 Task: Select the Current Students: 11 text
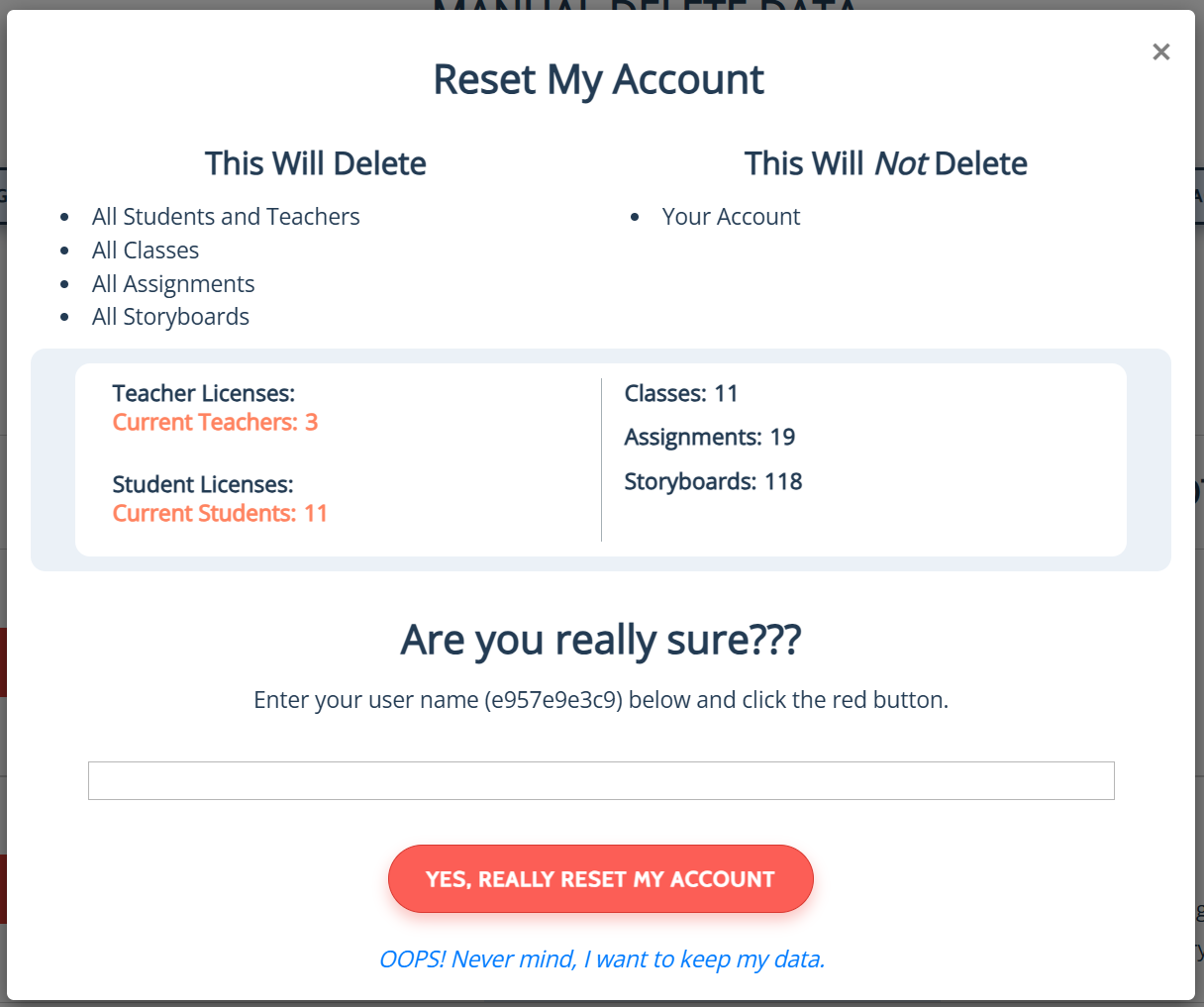(x=220, y=513)
